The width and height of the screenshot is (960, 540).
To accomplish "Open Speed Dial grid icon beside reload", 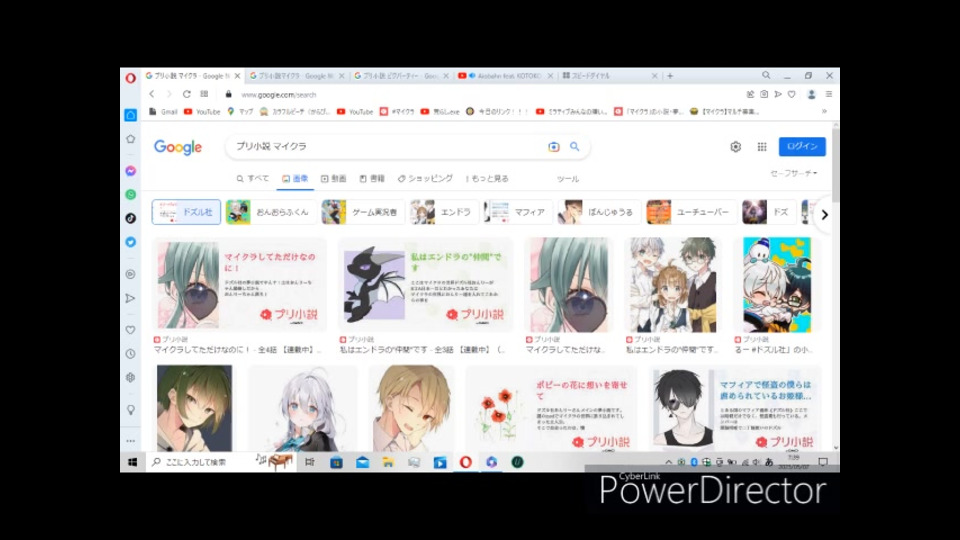I will (x=204, y=94).
